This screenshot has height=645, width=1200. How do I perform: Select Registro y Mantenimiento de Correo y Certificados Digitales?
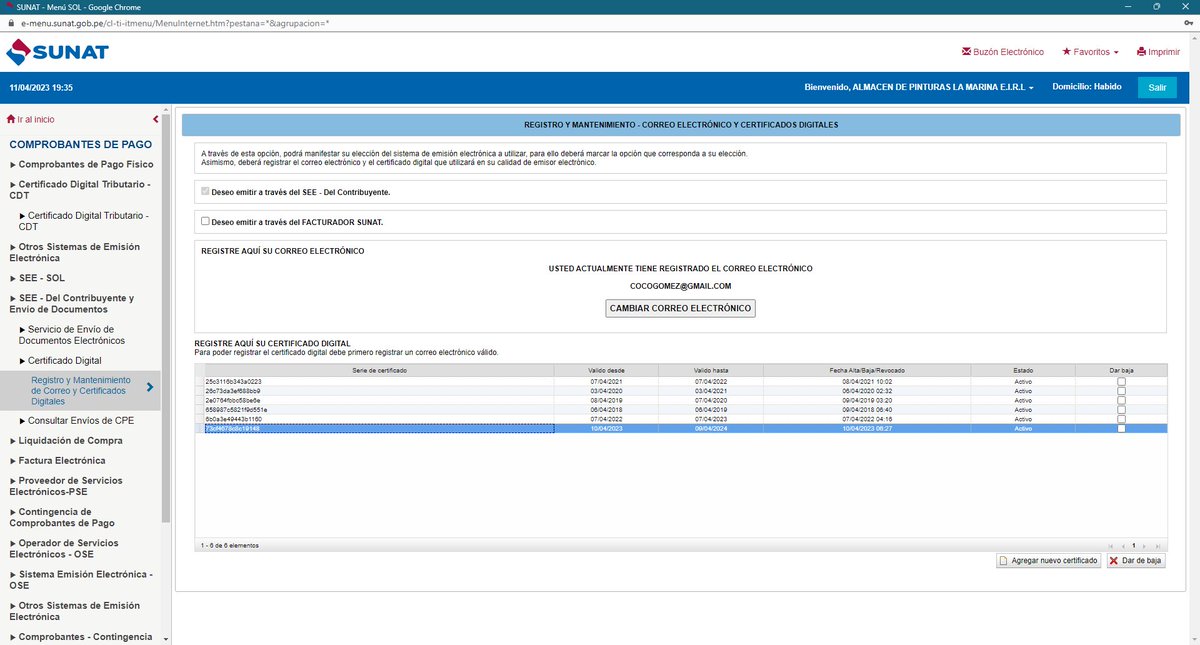point(81,390)
